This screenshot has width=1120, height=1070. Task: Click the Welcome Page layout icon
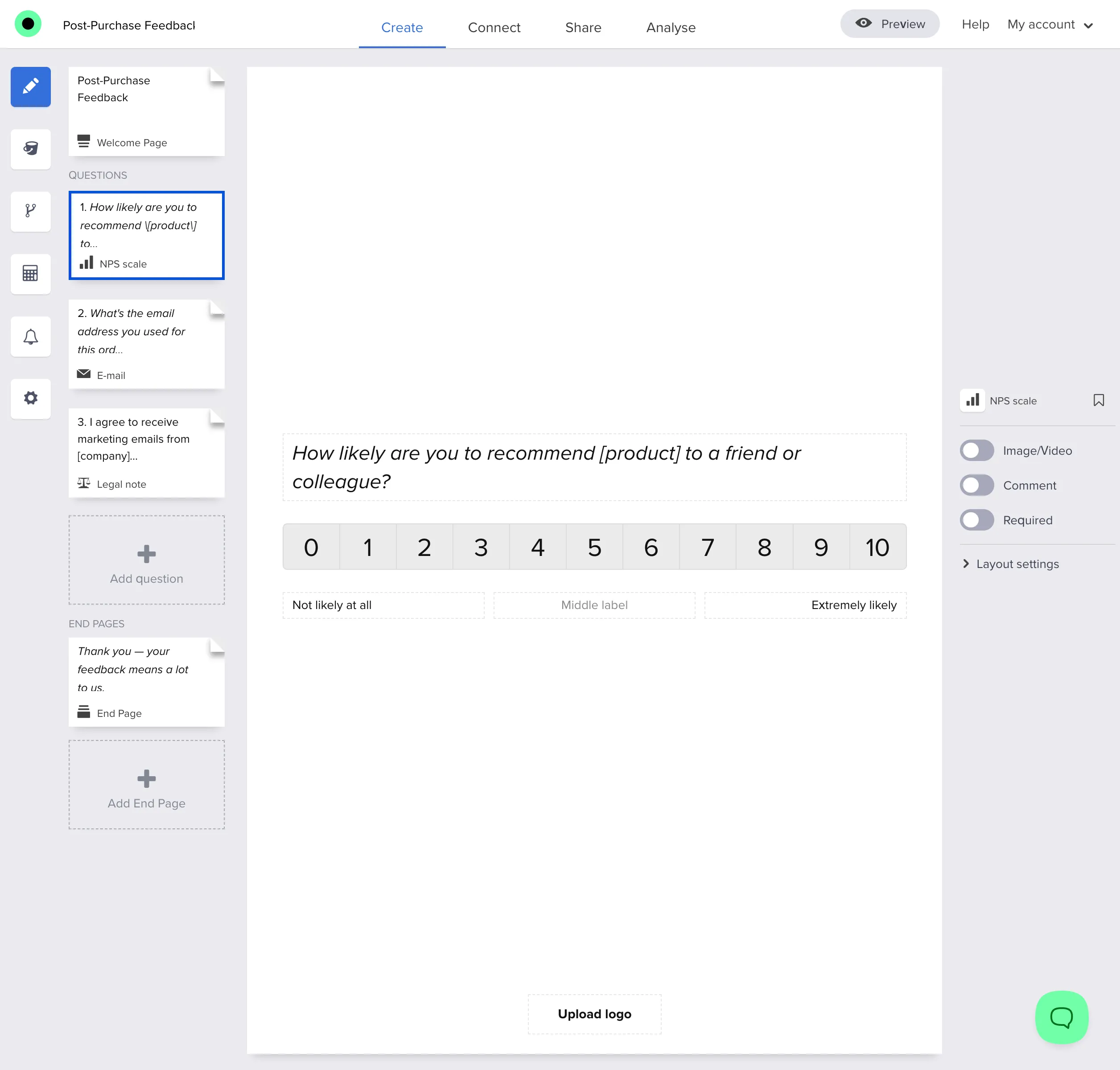point(84,141)
